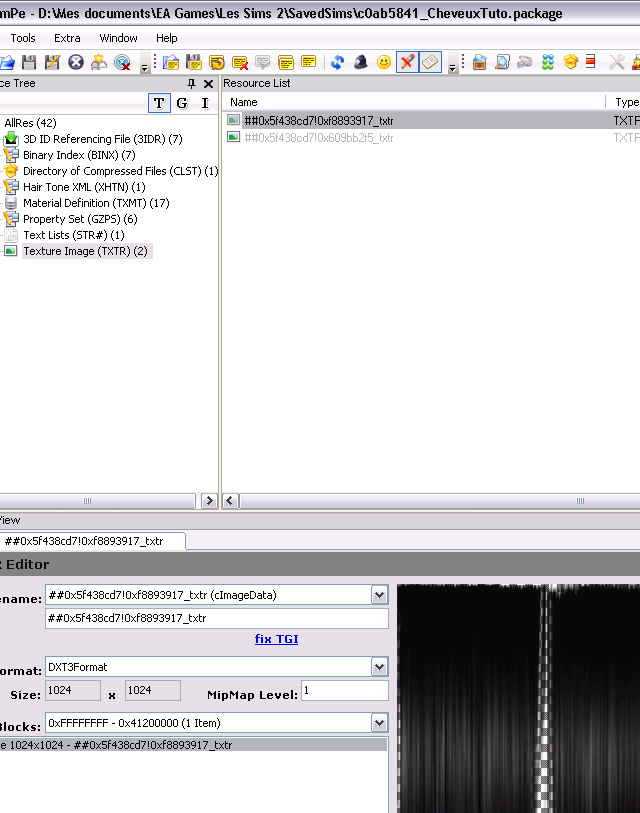The height and width of the screenshot is (813, 640).
Task: Click the Close package round X icon
Action: 76,62
